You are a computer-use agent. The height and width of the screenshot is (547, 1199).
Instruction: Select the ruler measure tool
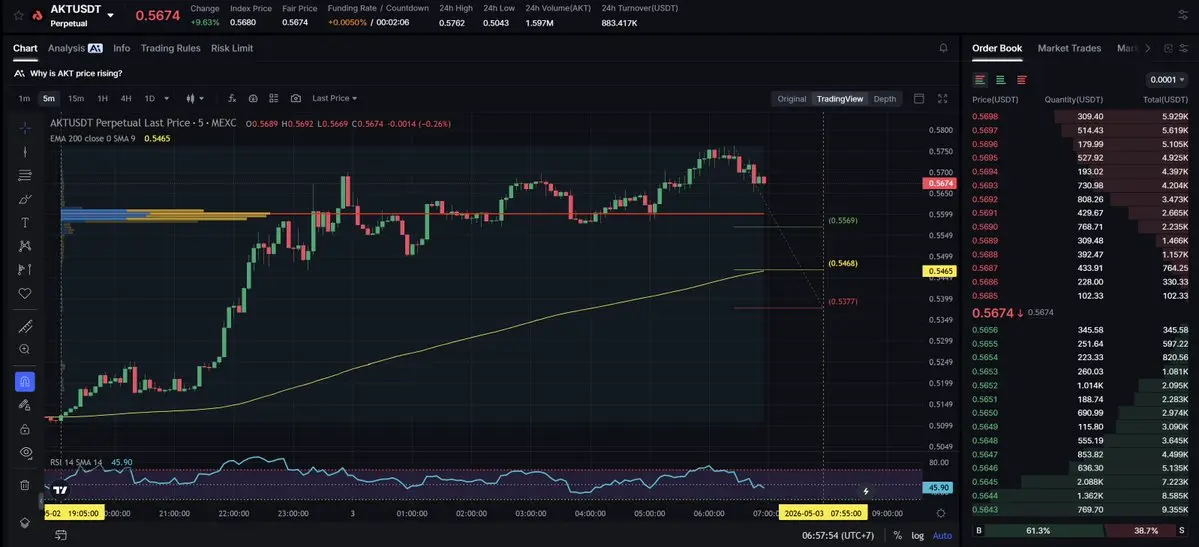[24, 327]
